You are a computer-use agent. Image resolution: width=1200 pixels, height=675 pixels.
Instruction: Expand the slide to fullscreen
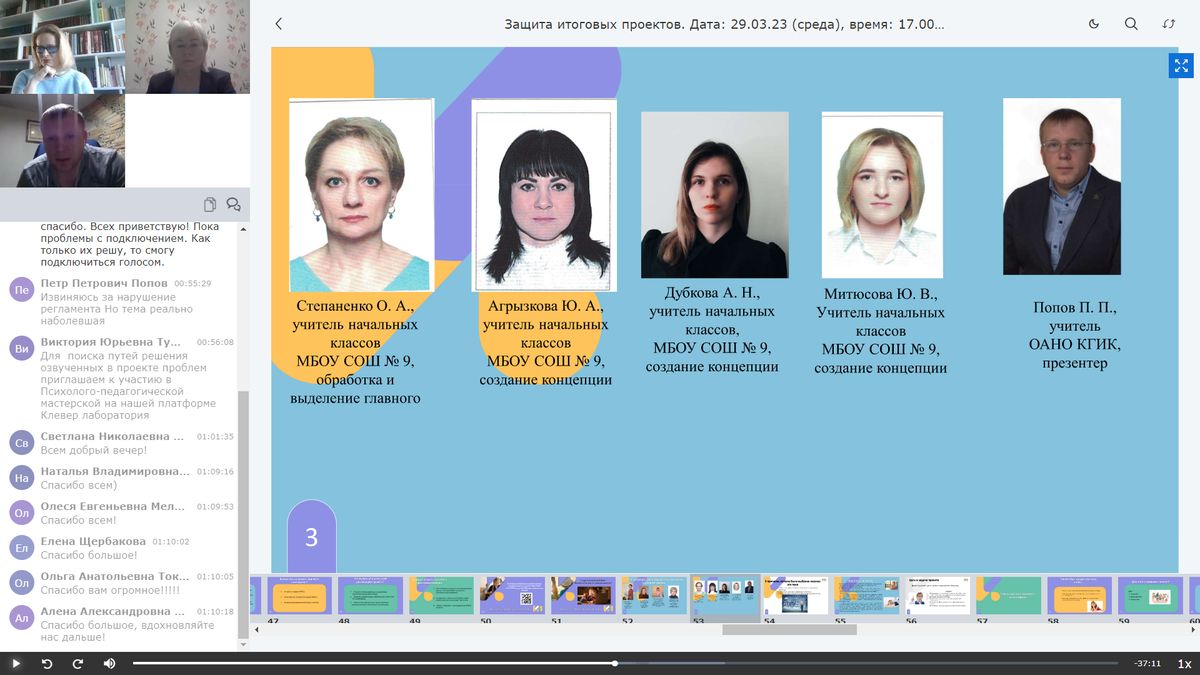(x=1181, y=66)
